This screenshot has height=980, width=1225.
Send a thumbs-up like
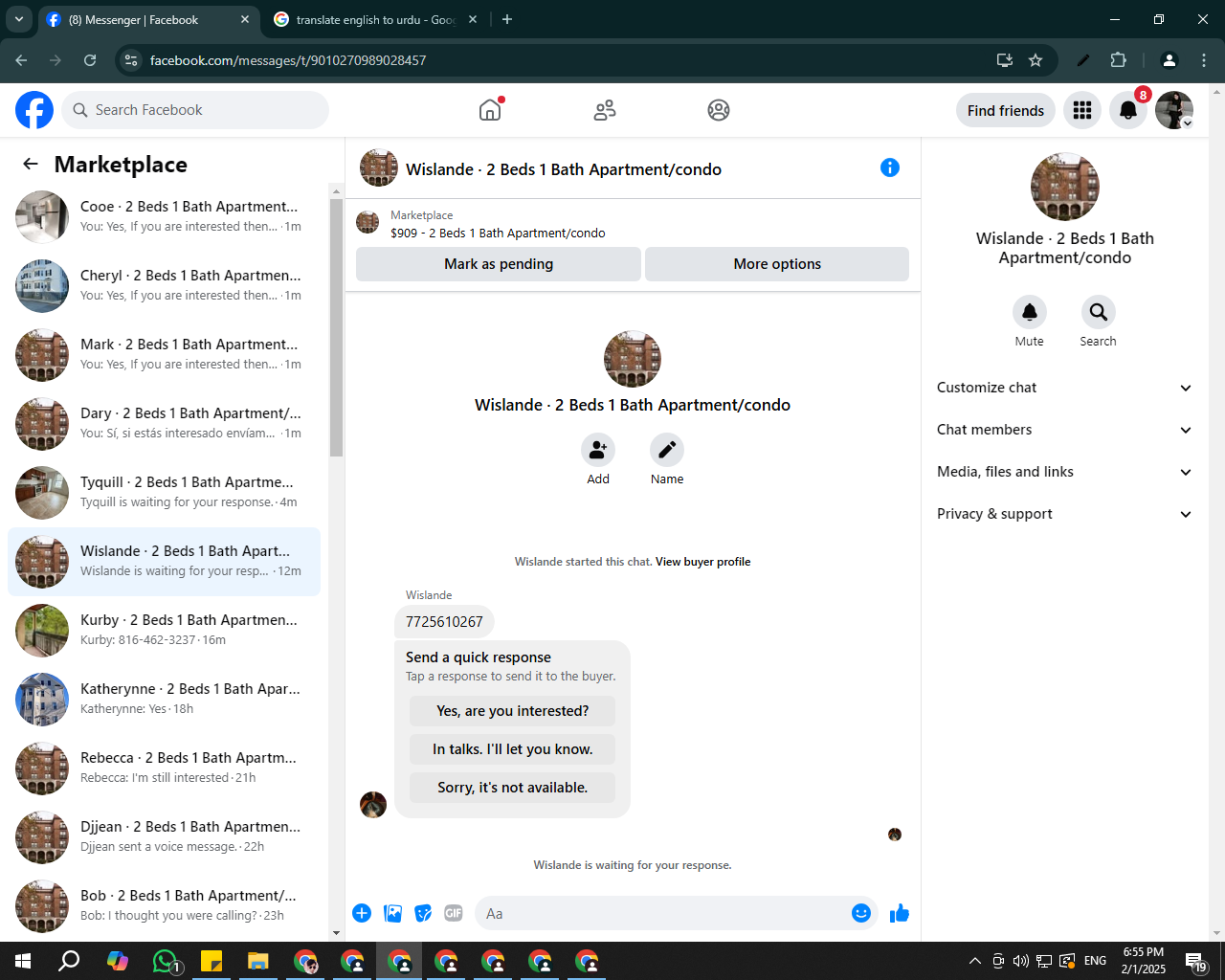[x=900, y=913]
